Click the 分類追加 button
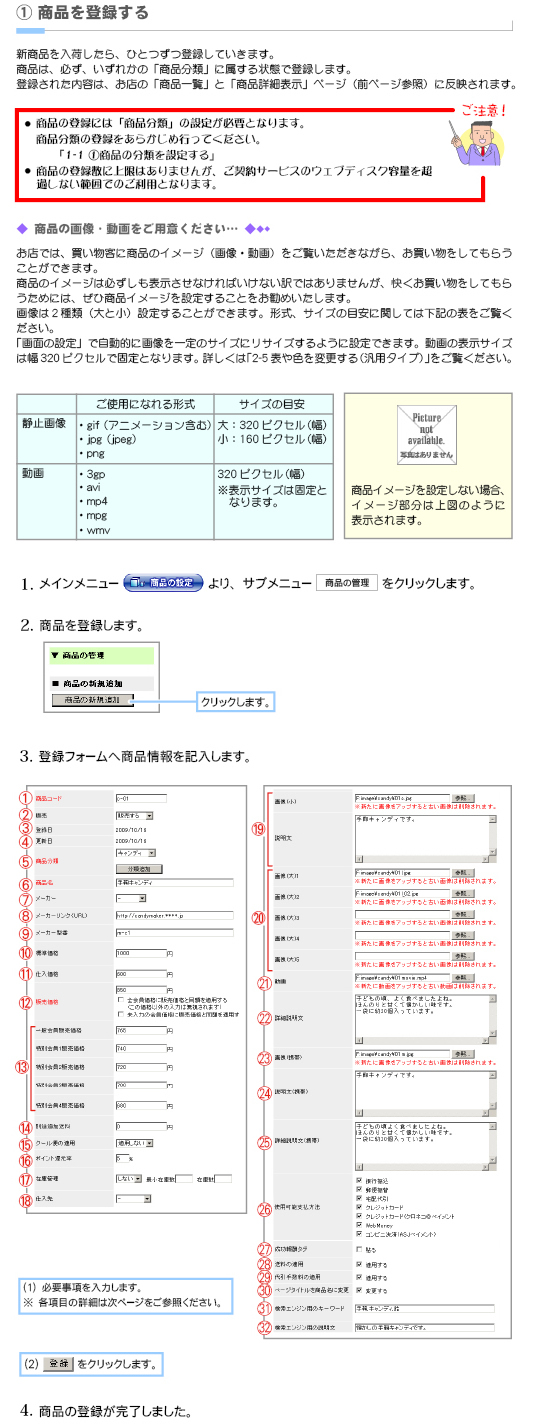 click(x=139, y=868)
